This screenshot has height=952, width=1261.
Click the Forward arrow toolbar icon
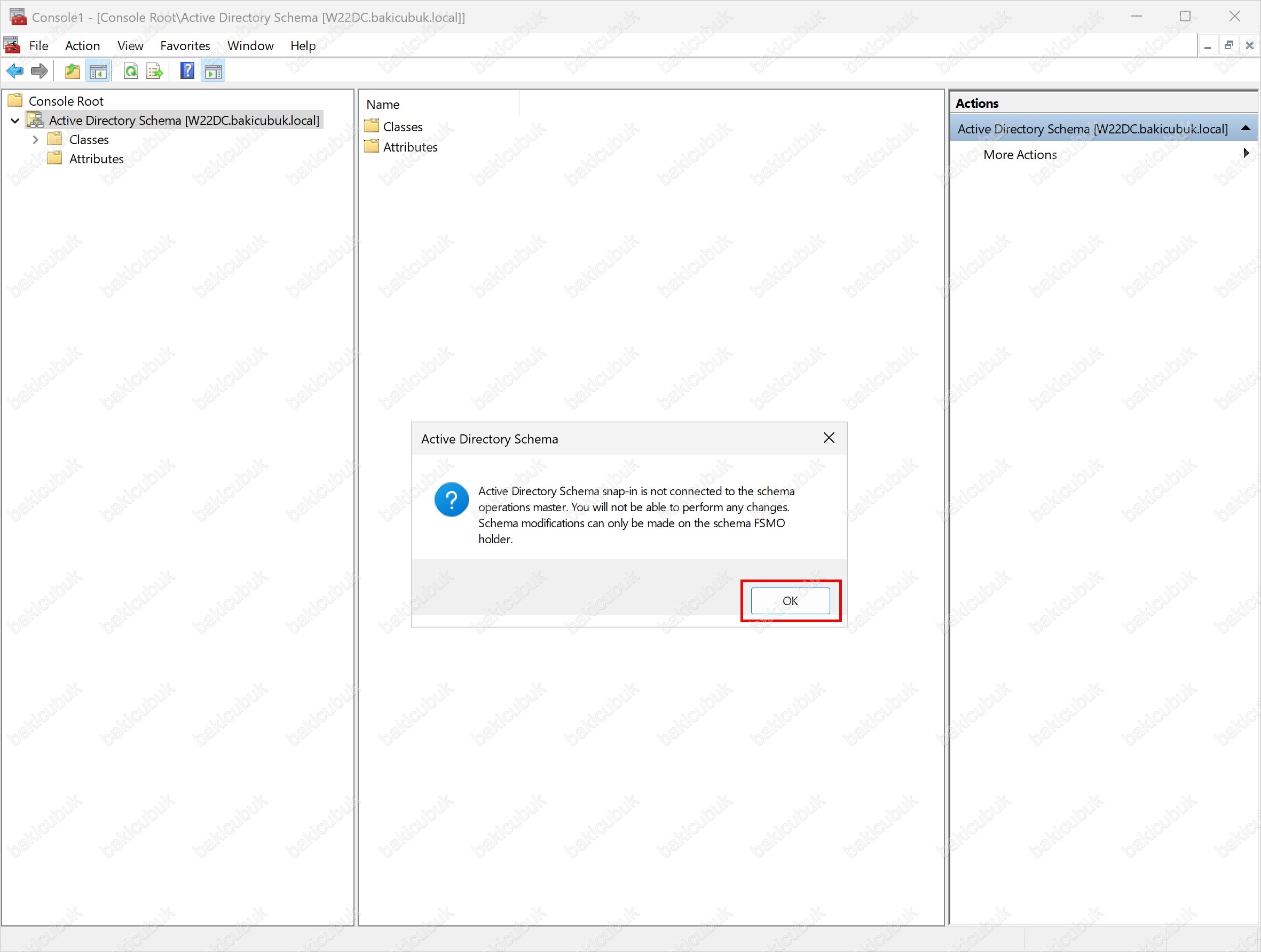(x=40, y=71)
